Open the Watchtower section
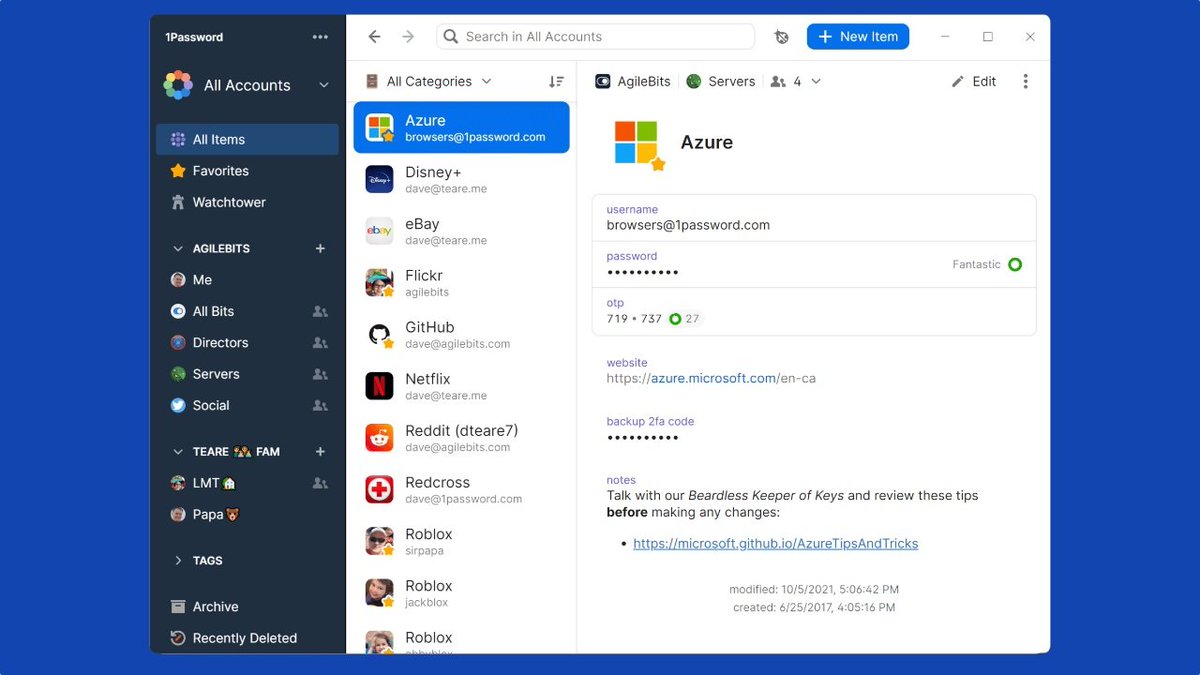The image size is (1200, 675). click(229, 202)
